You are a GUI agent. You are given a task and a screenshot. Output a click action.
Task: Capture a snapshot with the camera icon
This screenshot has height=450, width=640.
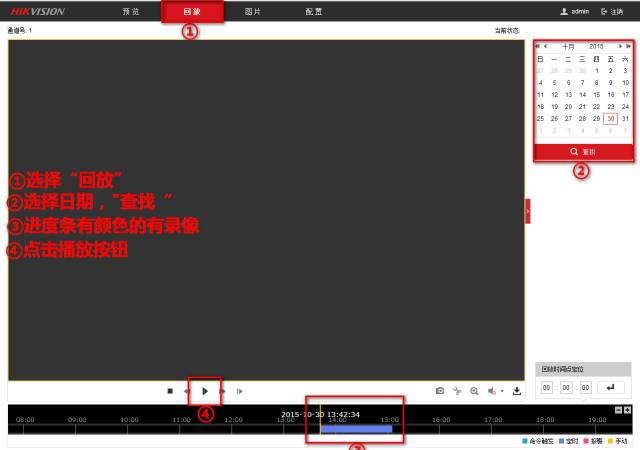439,391
